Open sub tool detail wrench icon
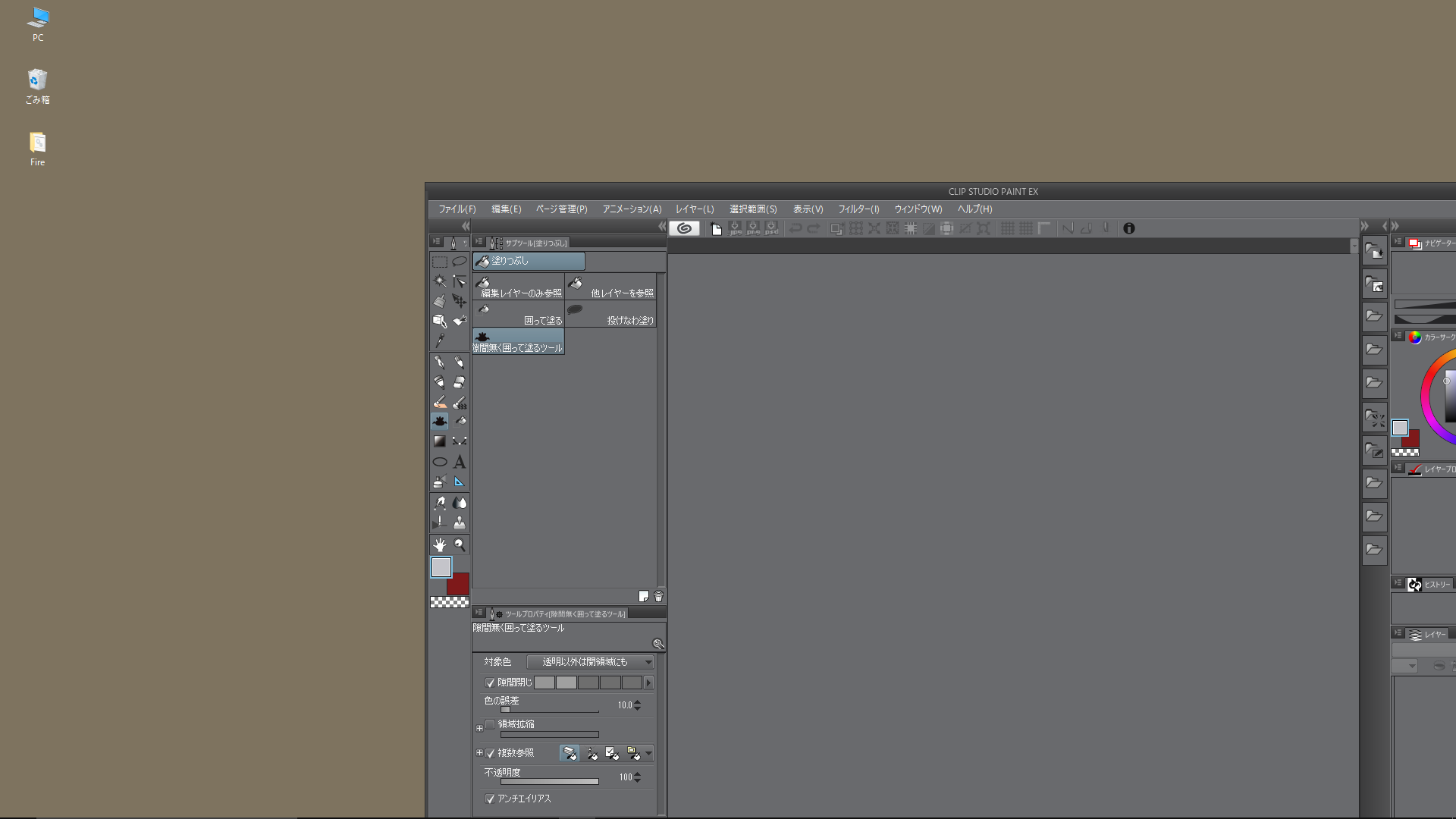The image size is (1456, 819). coord(658,644)
